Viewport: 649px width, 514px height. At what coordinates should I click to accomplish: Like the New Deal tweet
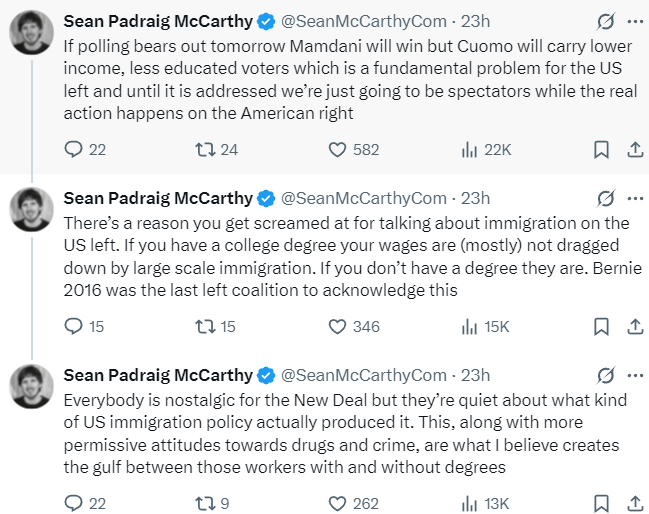click(x=338, y=503)
